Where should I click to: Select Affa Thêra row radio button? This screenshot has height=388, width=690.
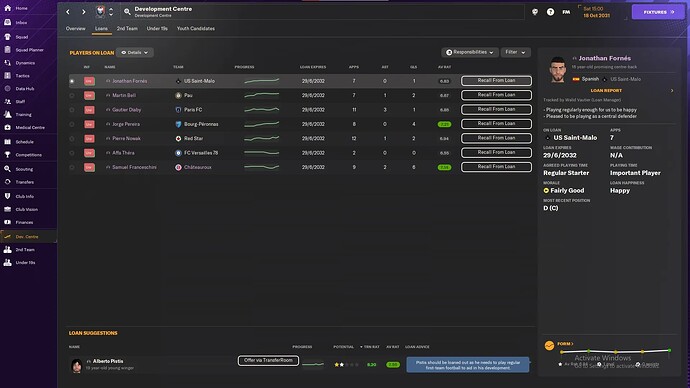tap(72, 153)
